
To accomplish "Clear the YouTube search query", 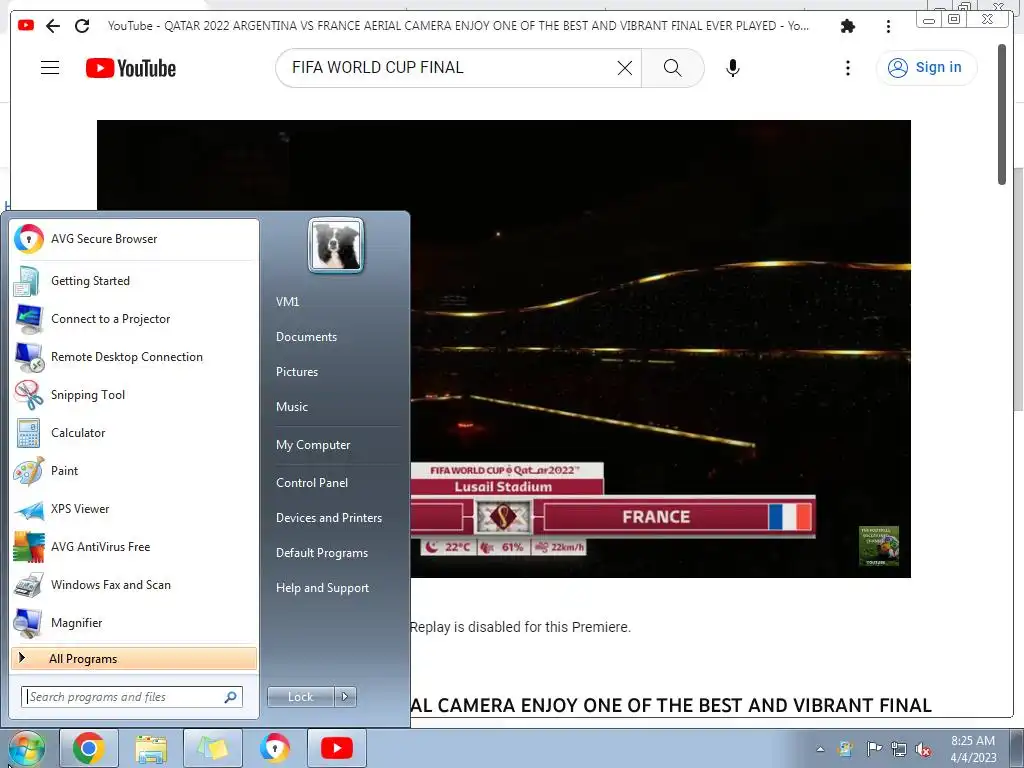I will click(625, 68).
